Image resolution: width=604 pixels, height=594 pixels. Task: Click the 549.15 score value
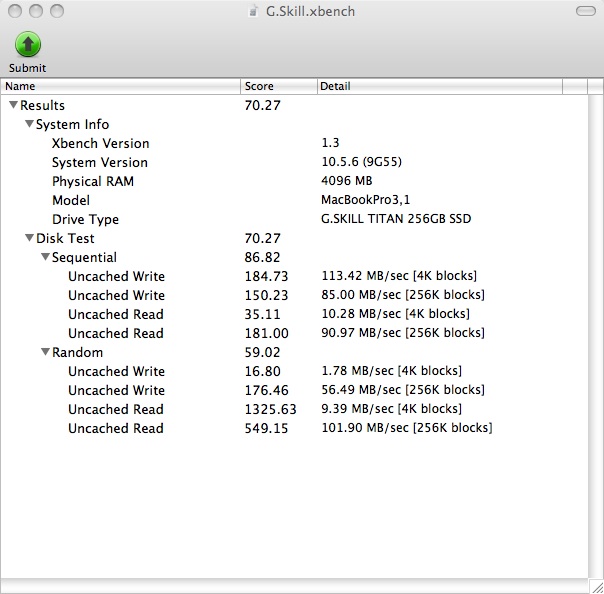pos(267,428)
